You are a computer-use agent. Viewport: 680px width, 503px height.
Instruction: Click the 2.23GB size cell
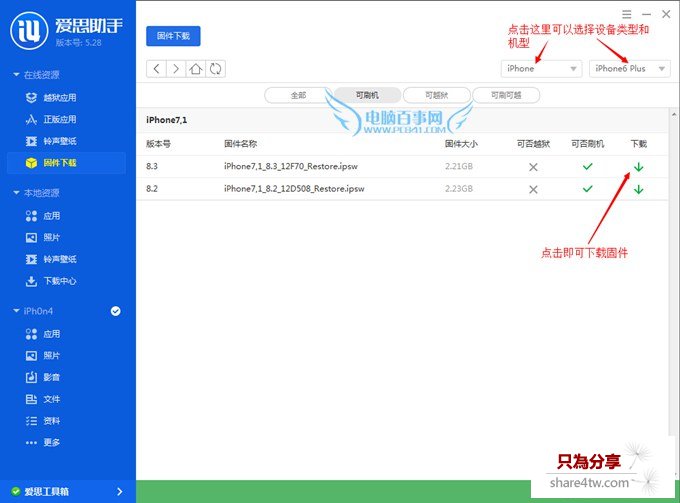459,189
